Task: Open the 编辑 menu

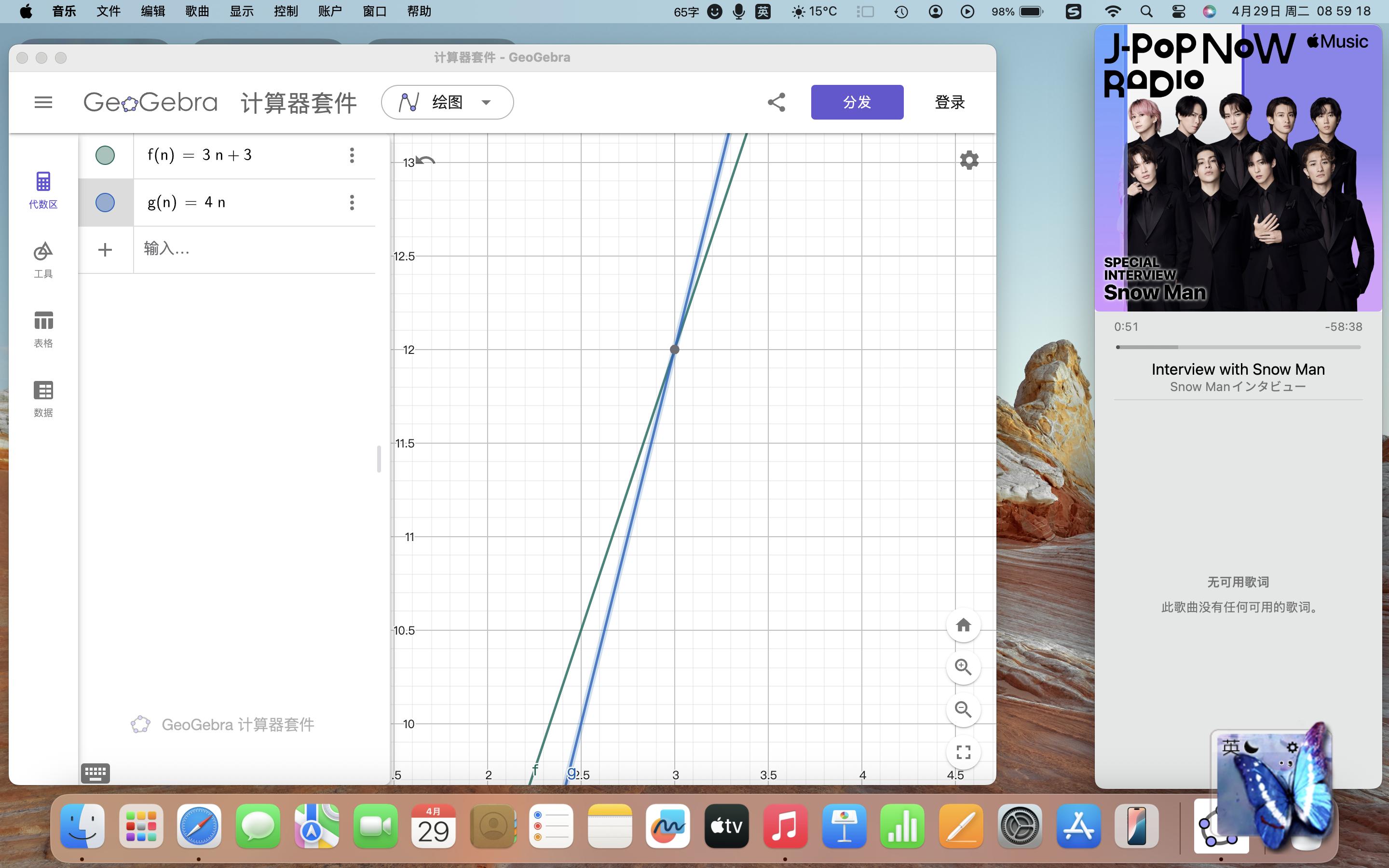Action: point(153,12)
